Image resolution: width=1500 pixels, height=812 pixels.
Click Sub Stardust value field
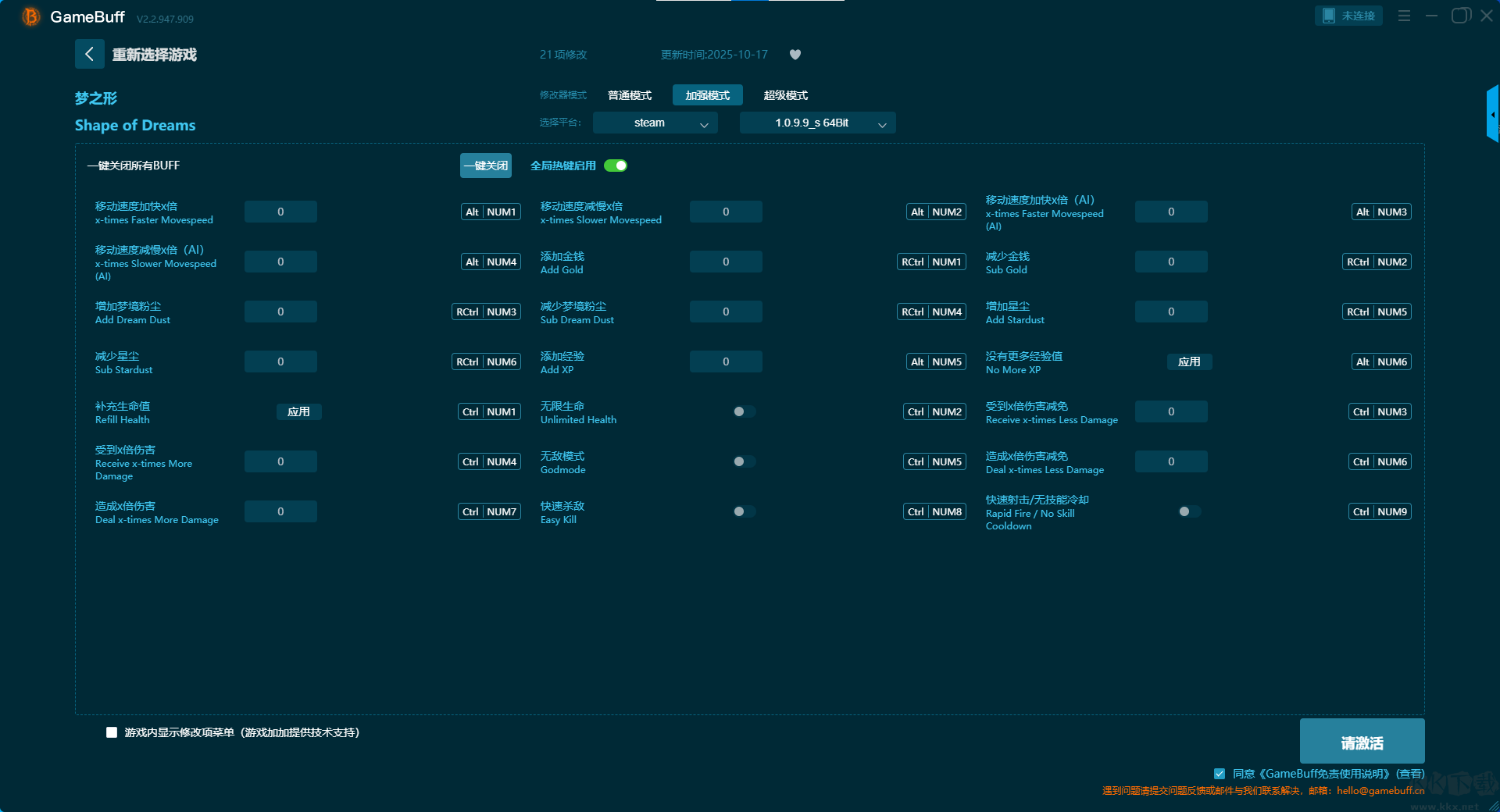(x=280, y=361)
